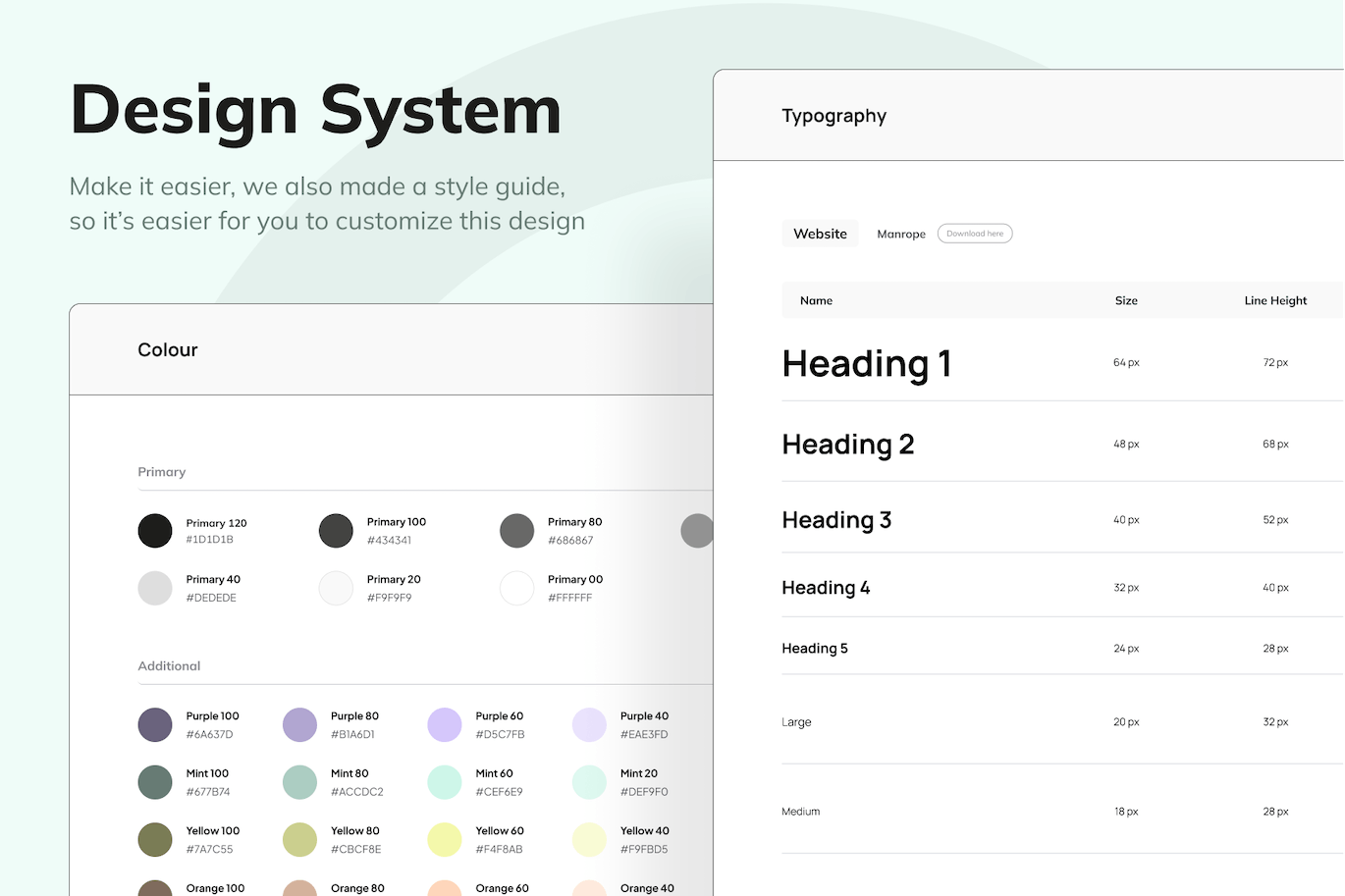Screen dimensions: 1345x896
Task: Select the Heading 1 sample text
Action: pyautogui.click(x=867, y=364)
